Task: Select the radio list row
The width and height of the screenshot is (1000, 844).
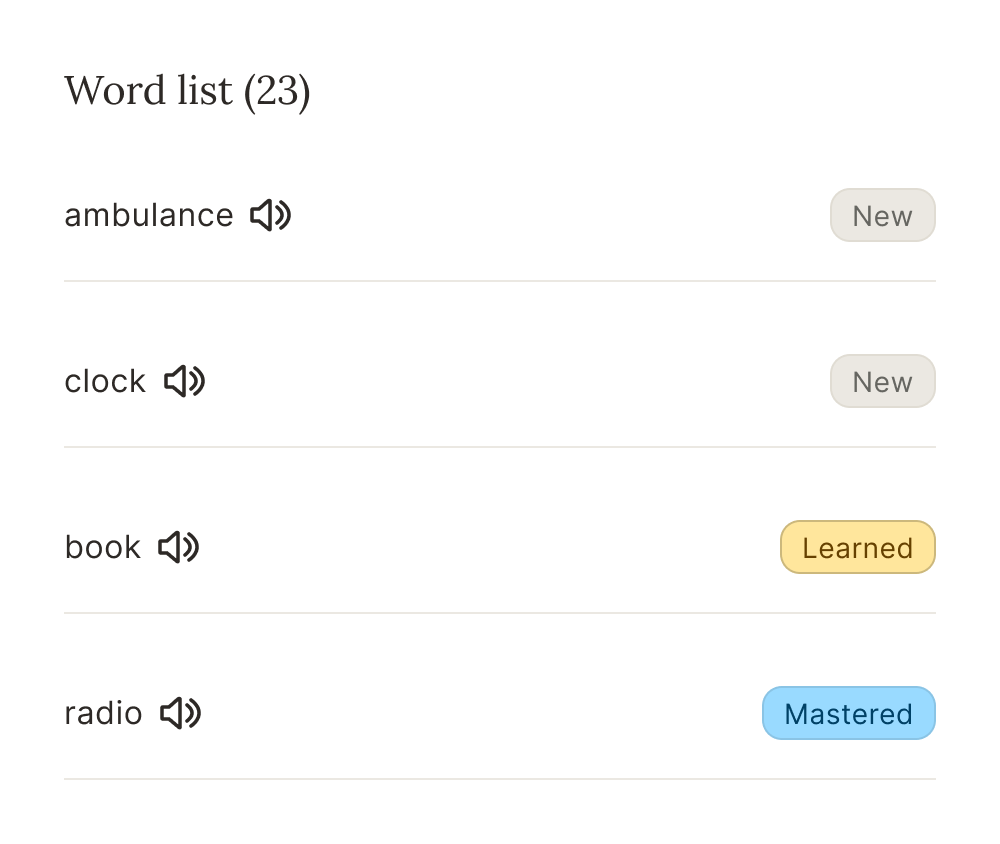Action: [104, 713]
